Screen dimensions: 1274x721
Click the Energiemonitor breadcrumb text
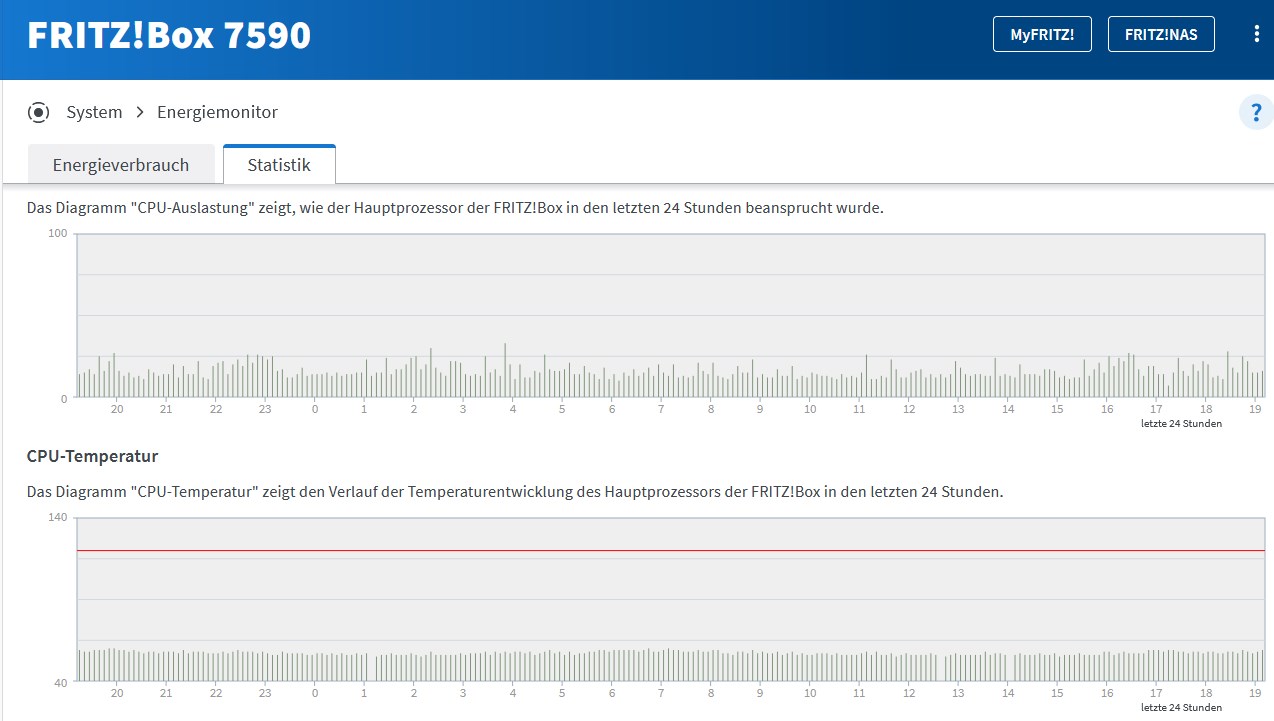[217, 112]
